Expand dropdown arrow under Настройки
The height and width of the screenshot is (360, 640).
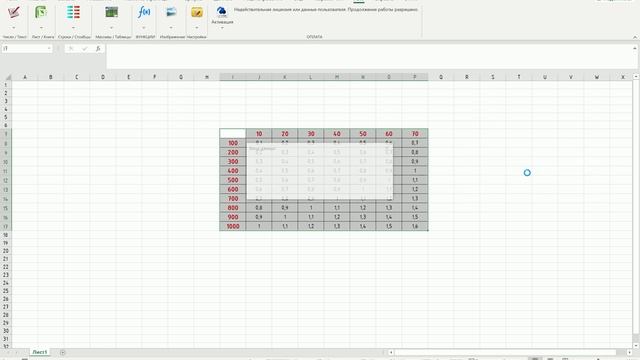point(197,28)
